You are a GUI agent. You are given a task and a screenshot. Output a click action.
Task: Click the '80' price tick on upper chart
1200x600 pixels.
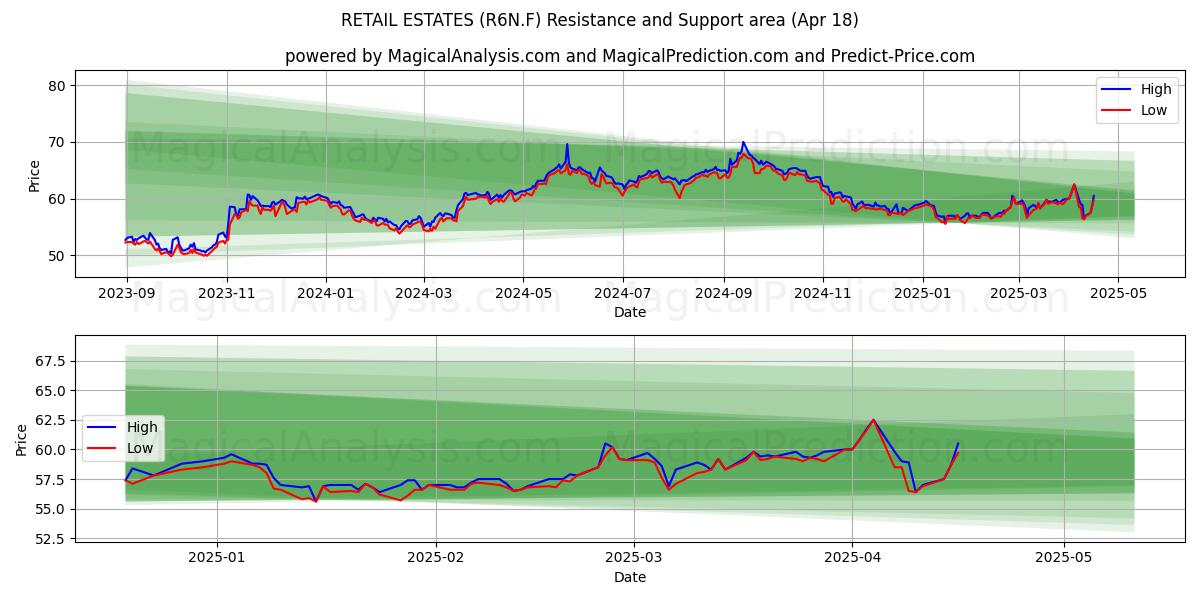point(57,86)
